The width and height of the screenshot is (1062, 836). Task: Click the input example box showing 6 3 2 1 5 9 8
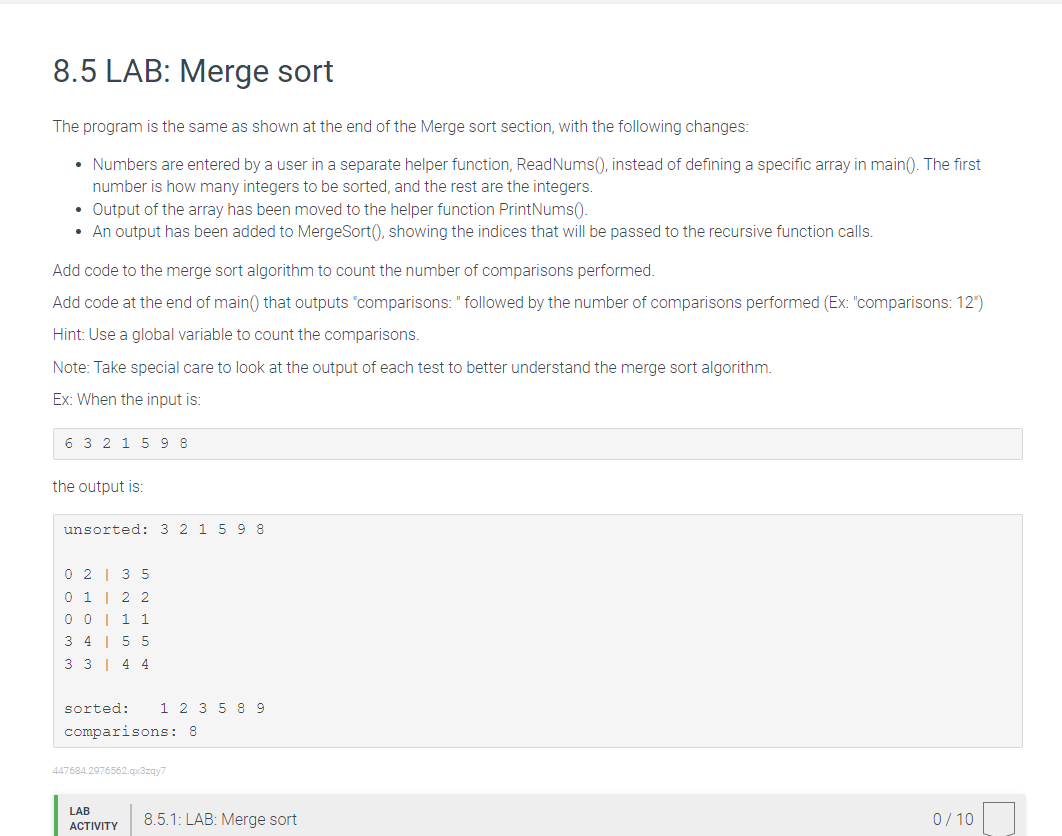coord(537,443)
